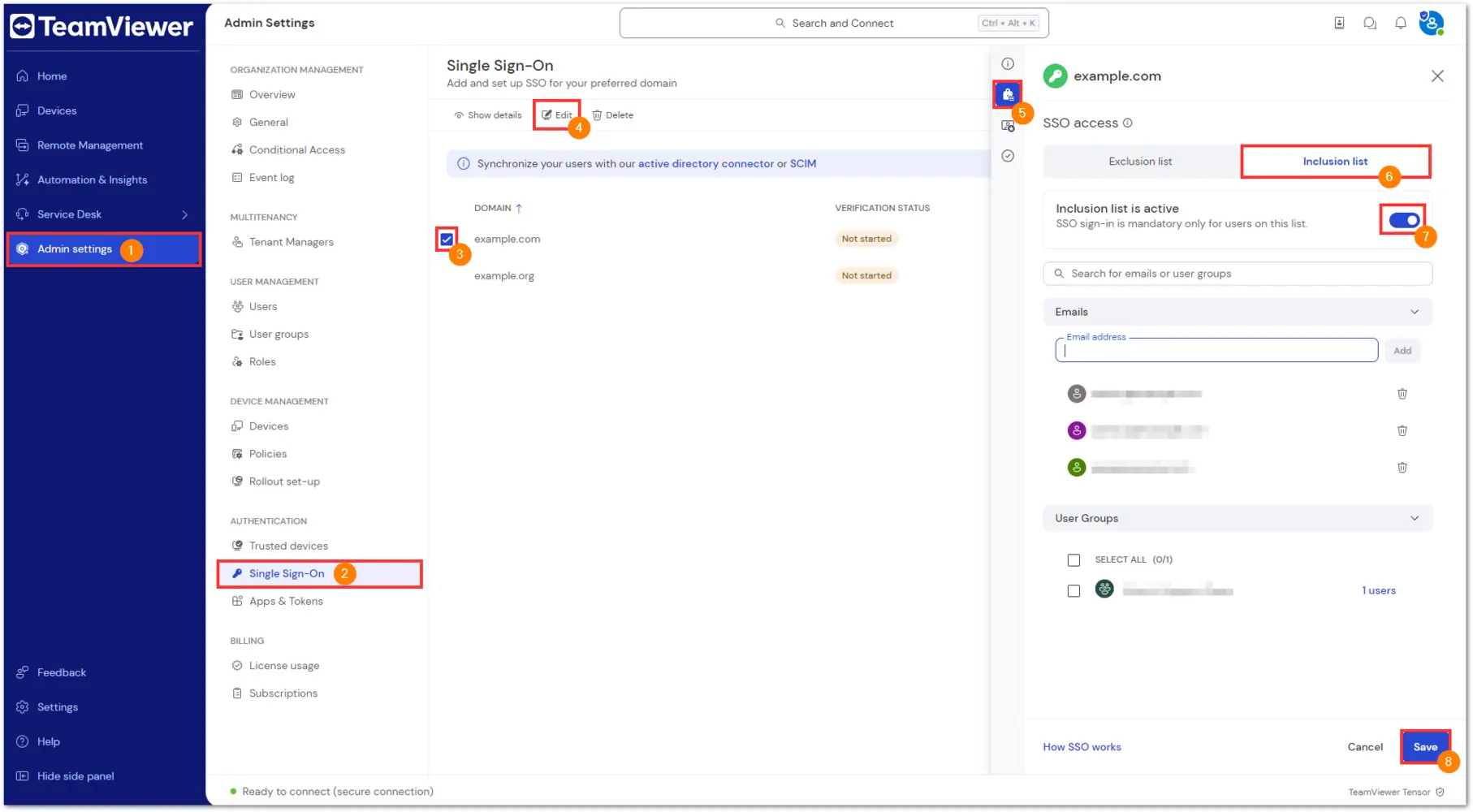The width and height of the screenshot is (1473, 812).
Task: Focus the Search and Connect field
Action: coord(834,23)
